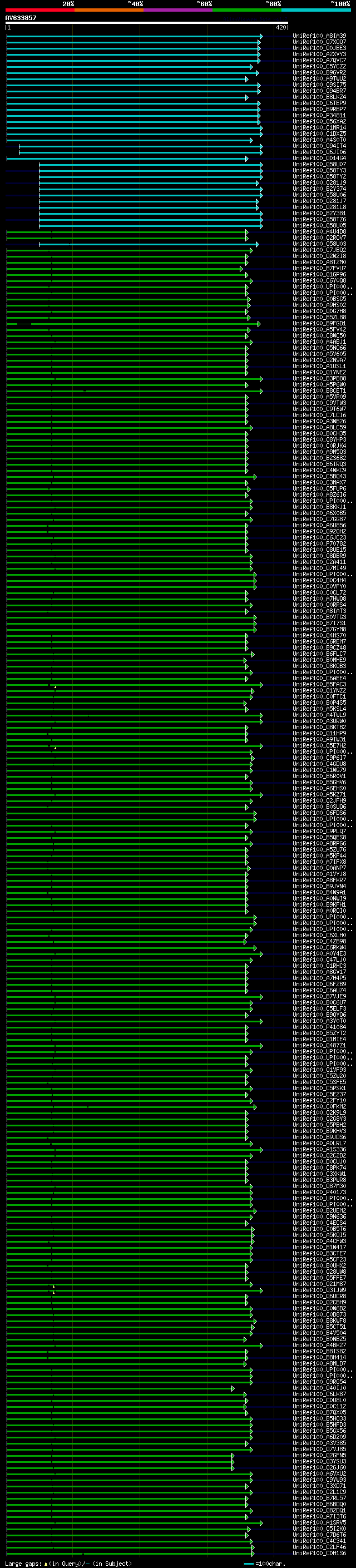Click the orange ~40% identity legend segment
This screenshot has height=1568, width=356.
109,10
